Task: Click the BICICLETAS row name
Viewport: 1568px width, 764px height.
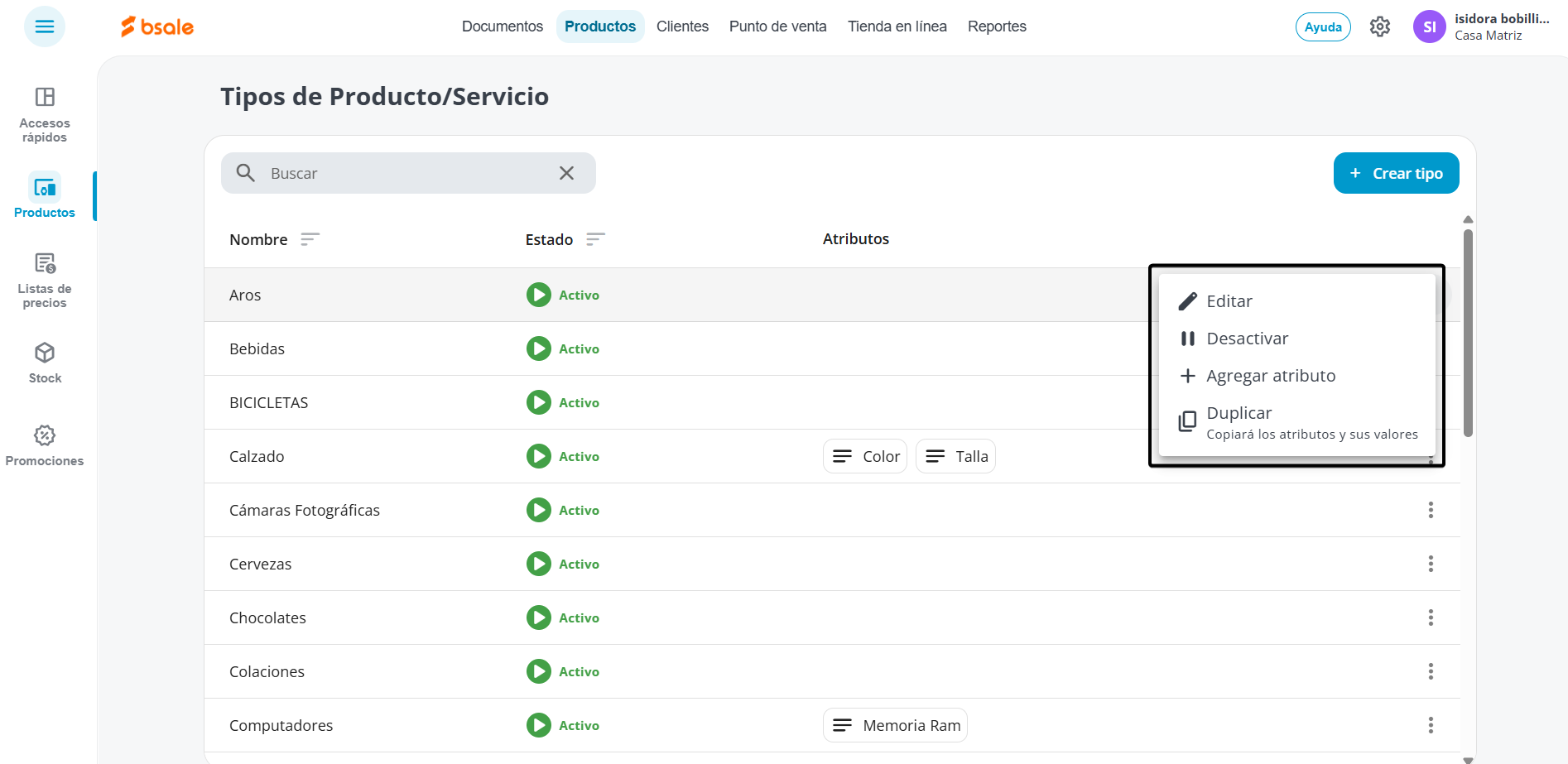Action: coord(268,402)
